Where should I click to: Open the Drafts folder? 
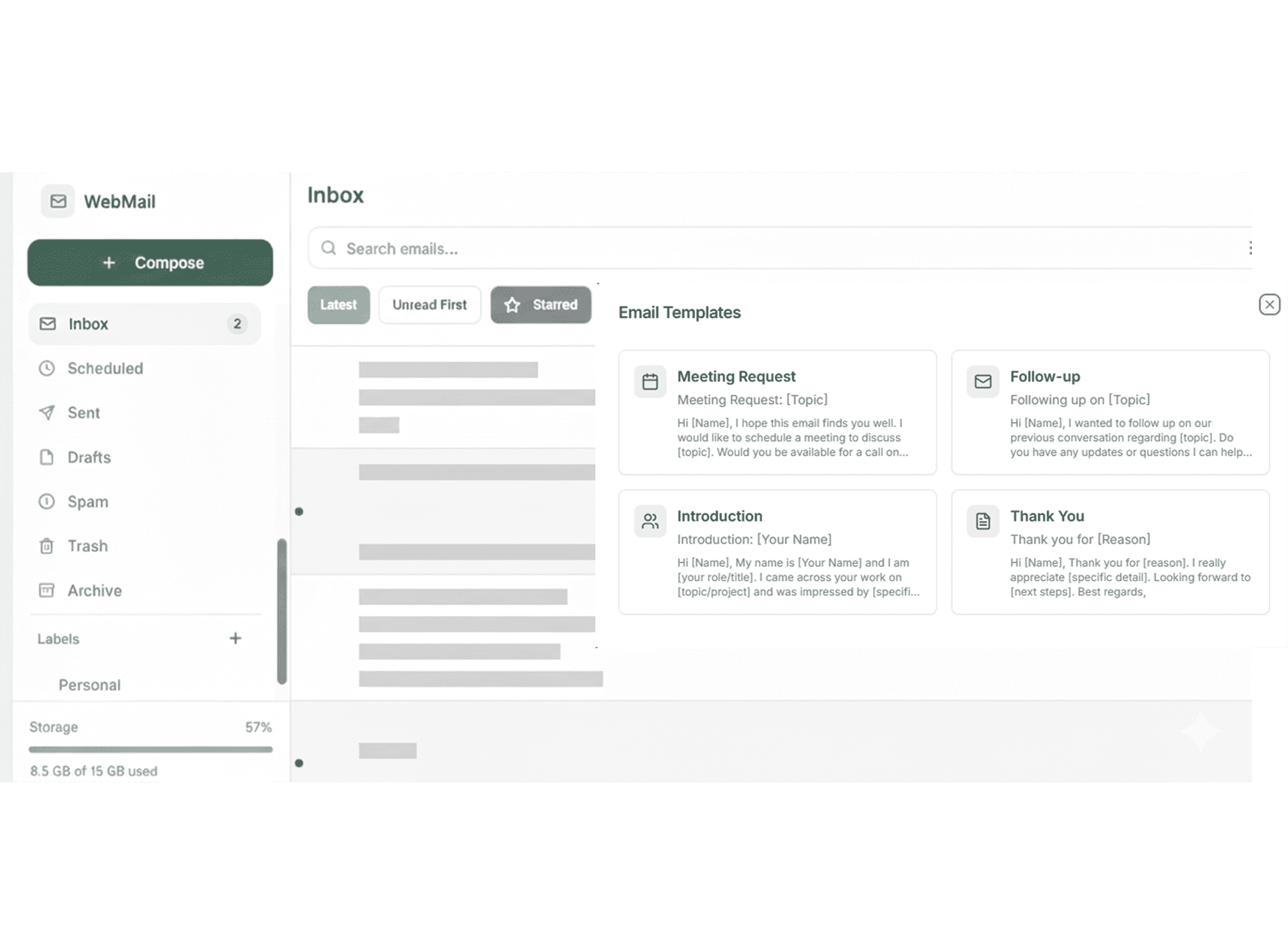pyautogui.click(x=89, y=457)
